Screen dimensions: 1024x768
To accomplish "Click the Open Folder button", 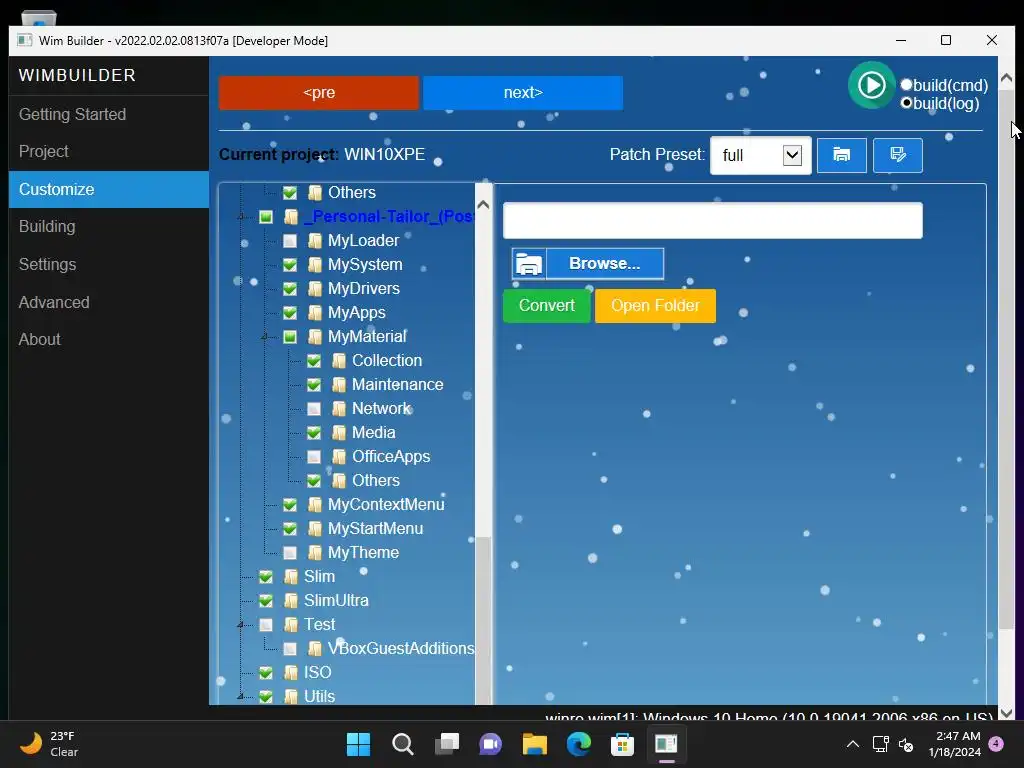I will (655, 306).
